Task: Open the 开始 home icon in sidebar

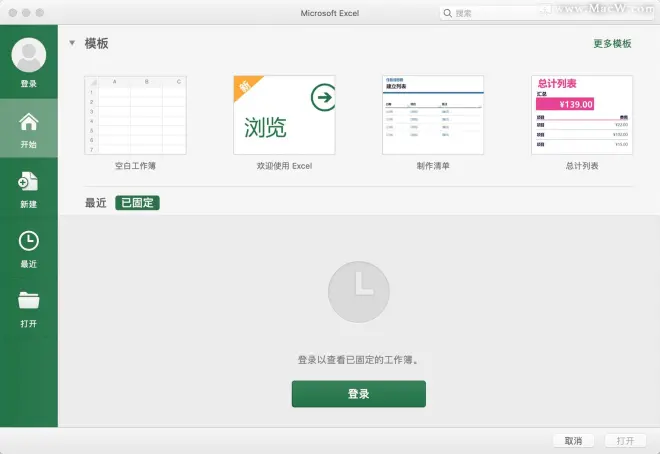Action: click(x=29, y=122)
